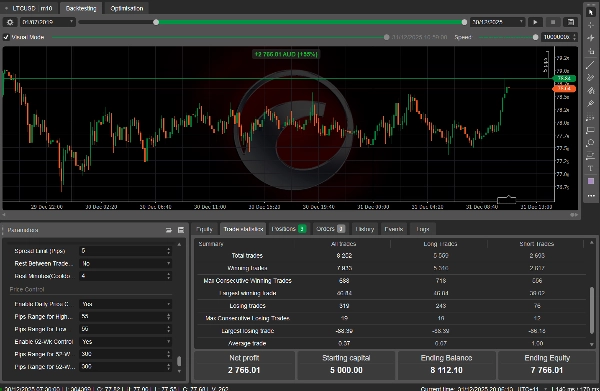Open the Logs tab
Image resolution: width=600 pixels, height=391 pixels.
[422, 229]
